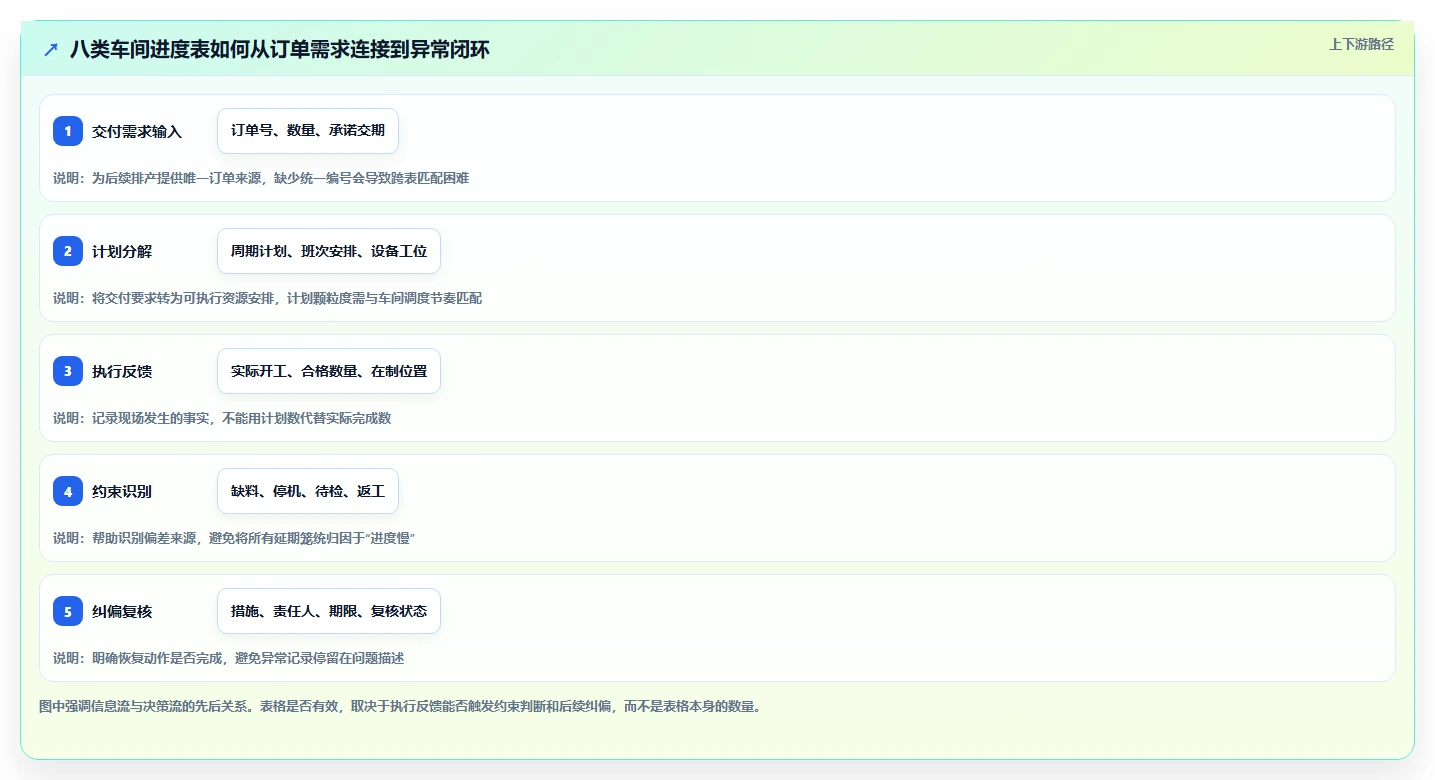The height and width of the screenshot is (780, 1435).
Task: Click the arrow icon beside the title
Action: coord(51,49)
